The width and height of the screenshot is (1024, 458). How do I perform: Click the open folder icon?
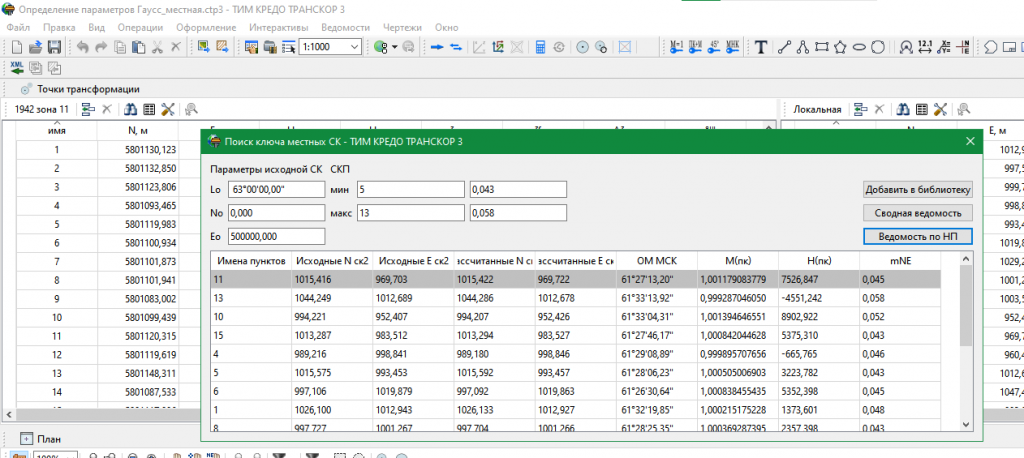[35, 47]
